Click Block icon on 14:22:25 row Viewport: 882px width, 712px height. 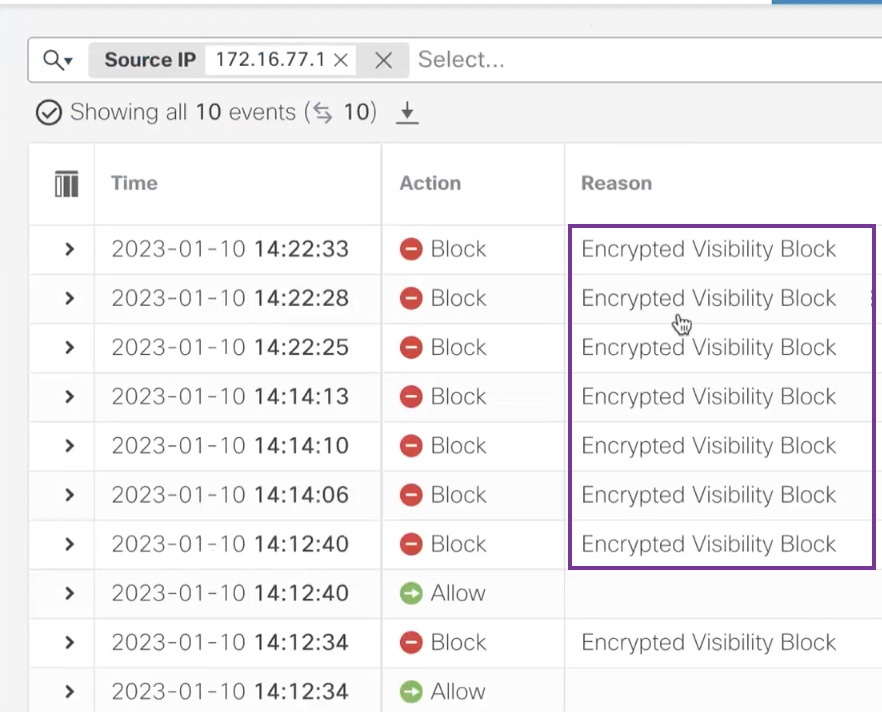tap(411, 348)
